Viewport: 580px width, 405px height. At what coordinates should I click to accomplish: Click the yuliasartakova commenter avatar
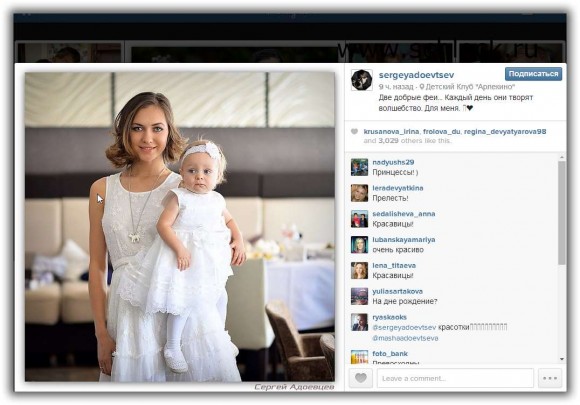click(359, 297)
